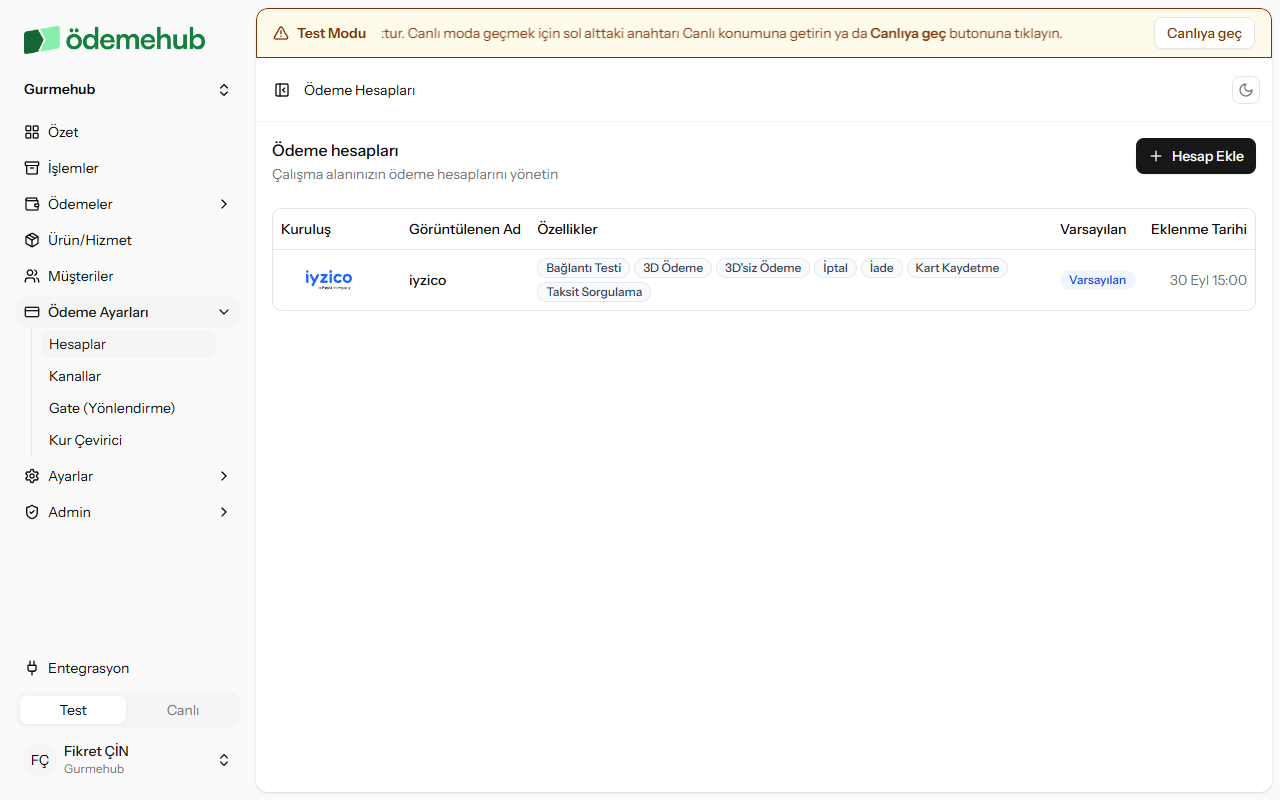Click the FÇ user avatar
Image resolution: width=1280 pixels, height=800 pixels.
pos(40,760)
